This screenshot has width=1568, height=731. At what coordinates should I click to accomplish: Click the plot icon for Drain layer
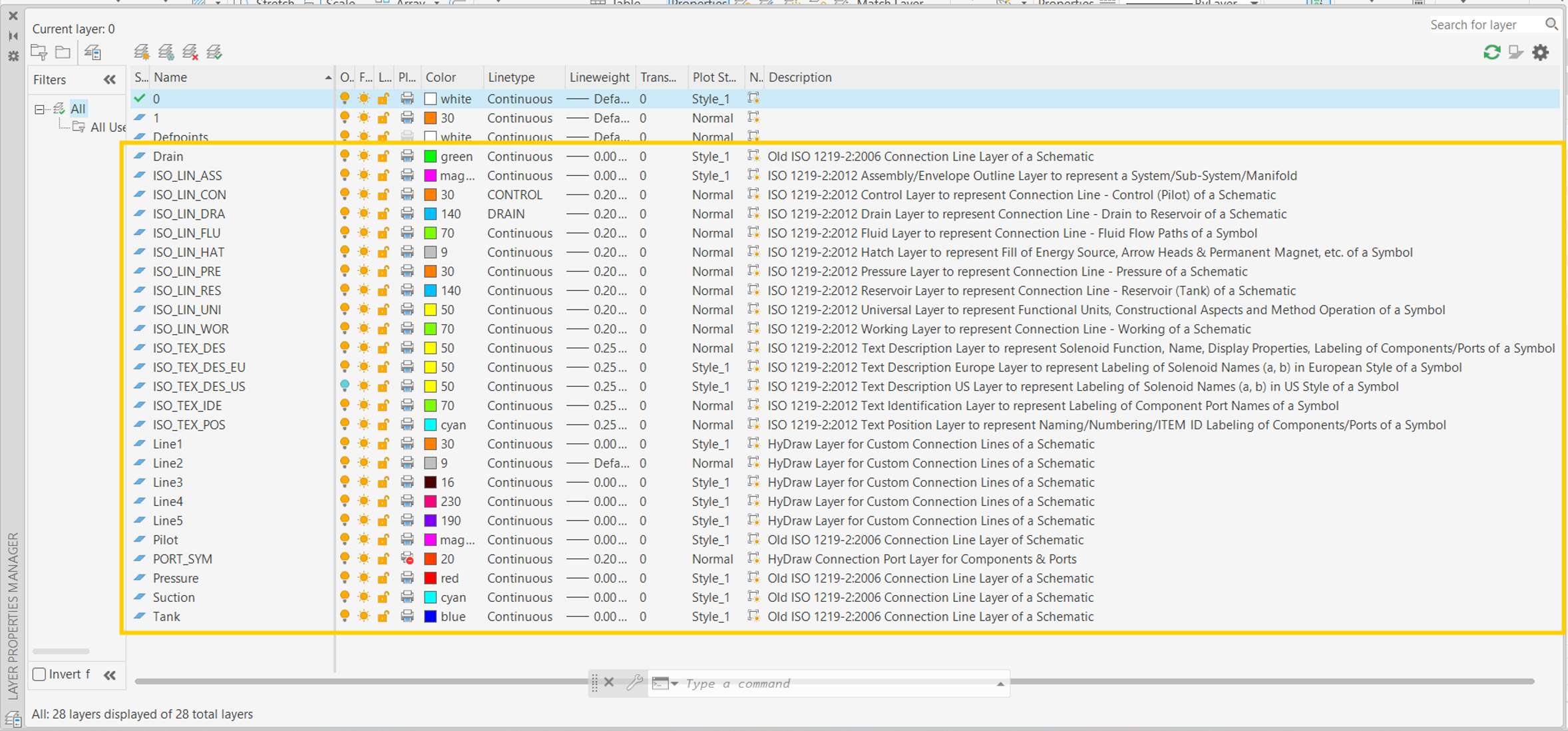pos(407,156)
